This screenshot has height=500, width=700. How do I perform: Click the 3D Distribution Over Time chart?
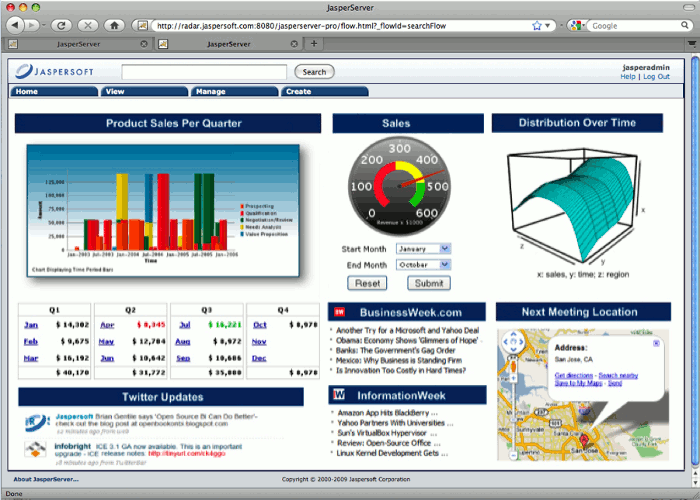click(x=575, y=205)
